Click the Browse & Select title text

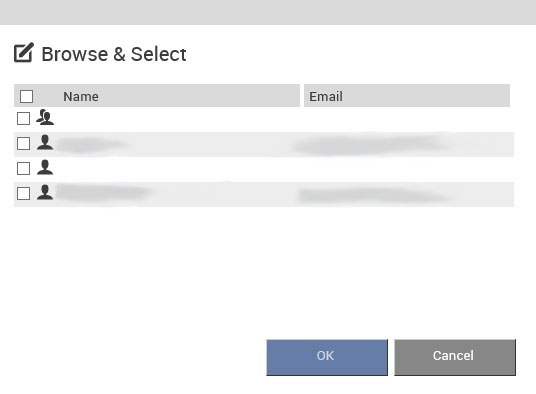tap(114, 54)
